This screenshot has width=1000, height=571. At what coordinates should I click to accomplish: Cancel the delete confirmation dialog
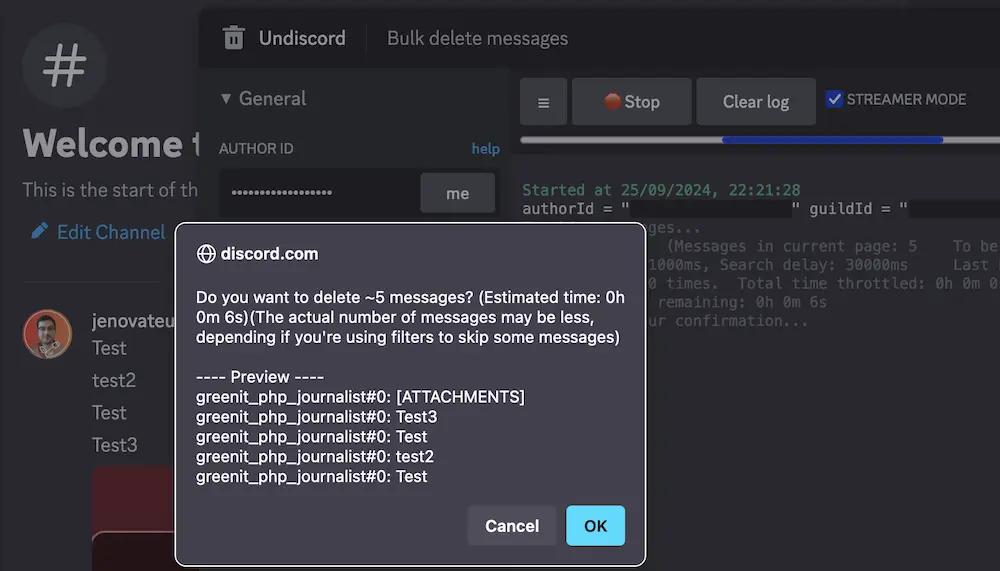click(511, 526)
